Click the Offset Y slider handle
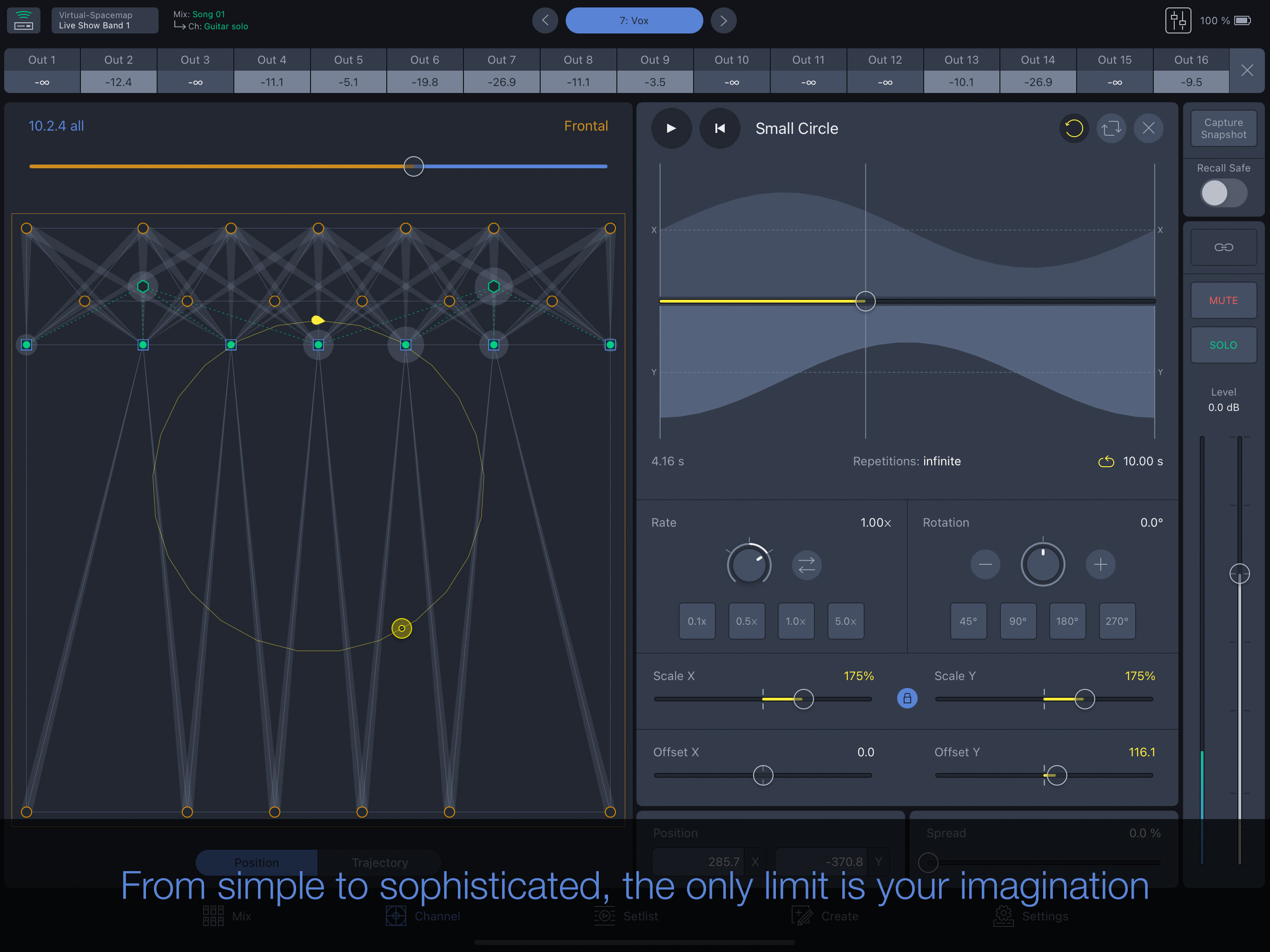The image size is (1270, 952). (x=1057, y=775)
